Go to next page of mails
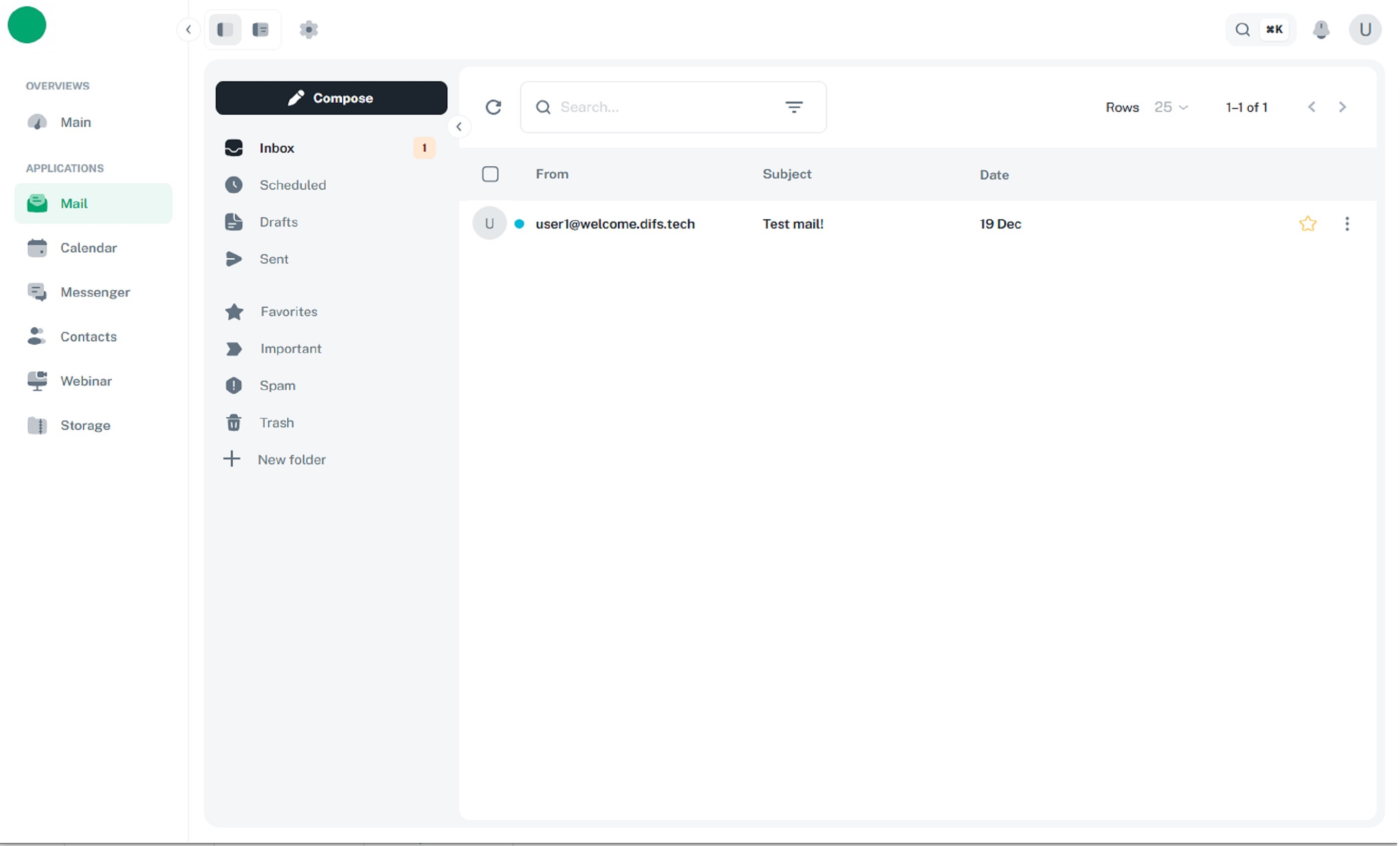1400x846 pixels. pyautogui.click(x=1343, y=107)
